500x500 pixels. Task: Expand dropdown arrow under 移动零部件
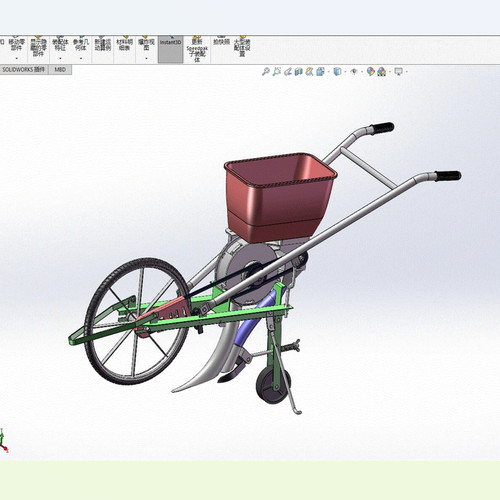click(x=17, y=59)
